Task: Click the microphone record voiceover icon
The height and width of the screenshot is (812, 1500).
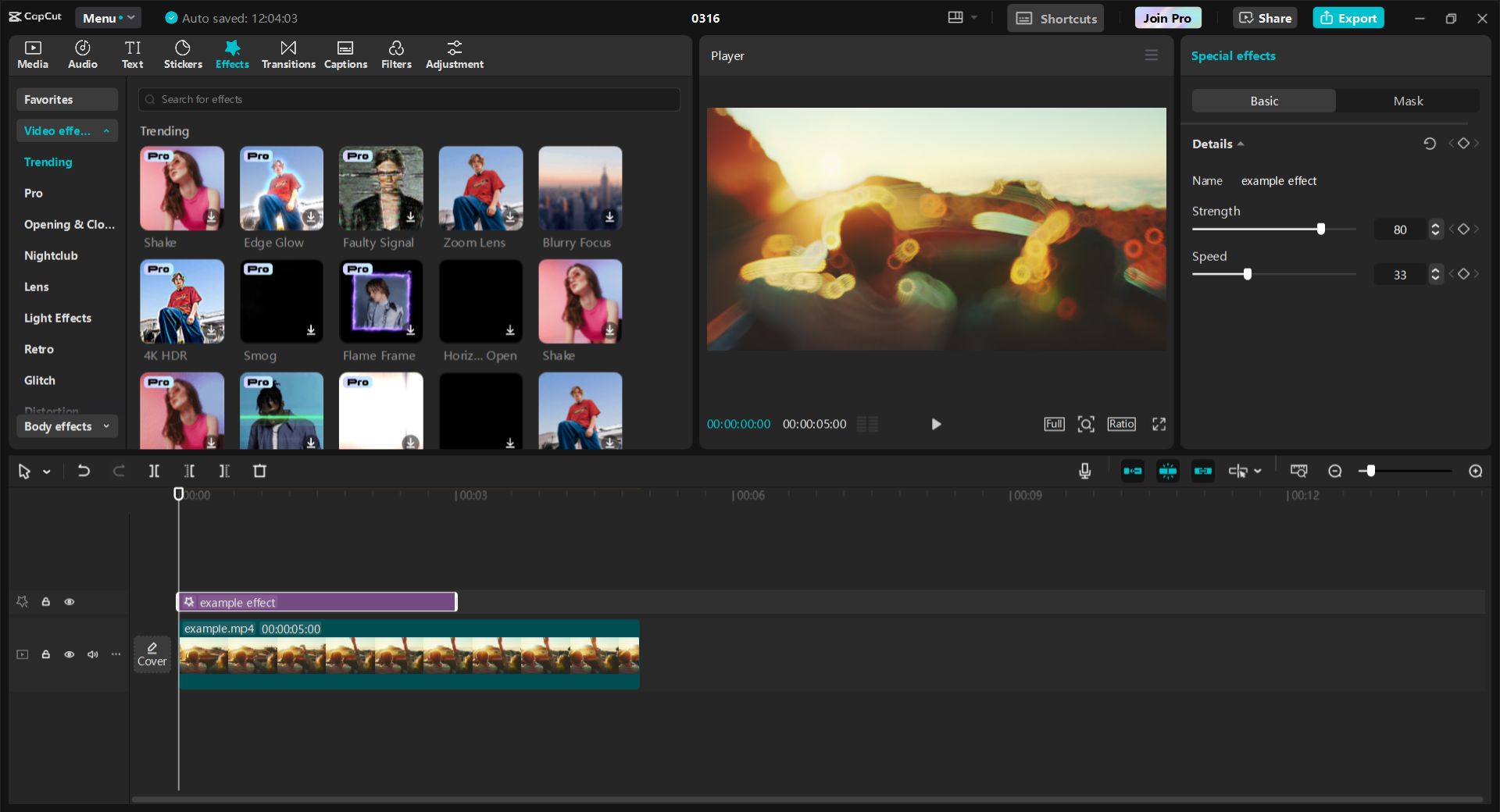Action: pyautogui.click(x=1084, y=471)
